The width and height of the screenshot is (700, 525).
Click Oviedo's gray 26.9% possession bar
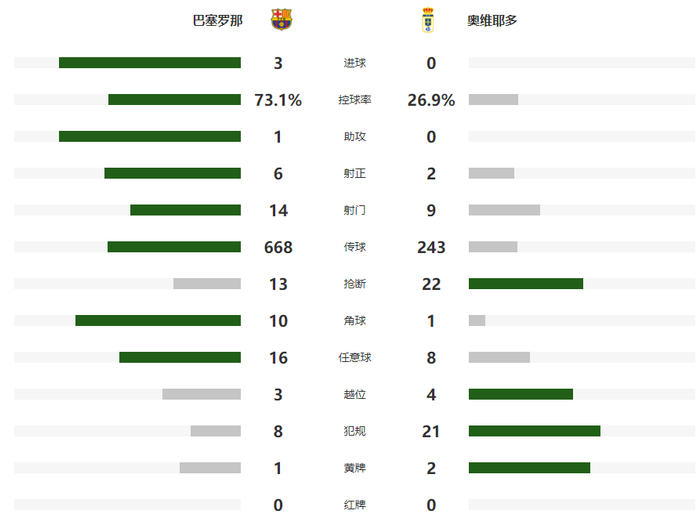493,100
